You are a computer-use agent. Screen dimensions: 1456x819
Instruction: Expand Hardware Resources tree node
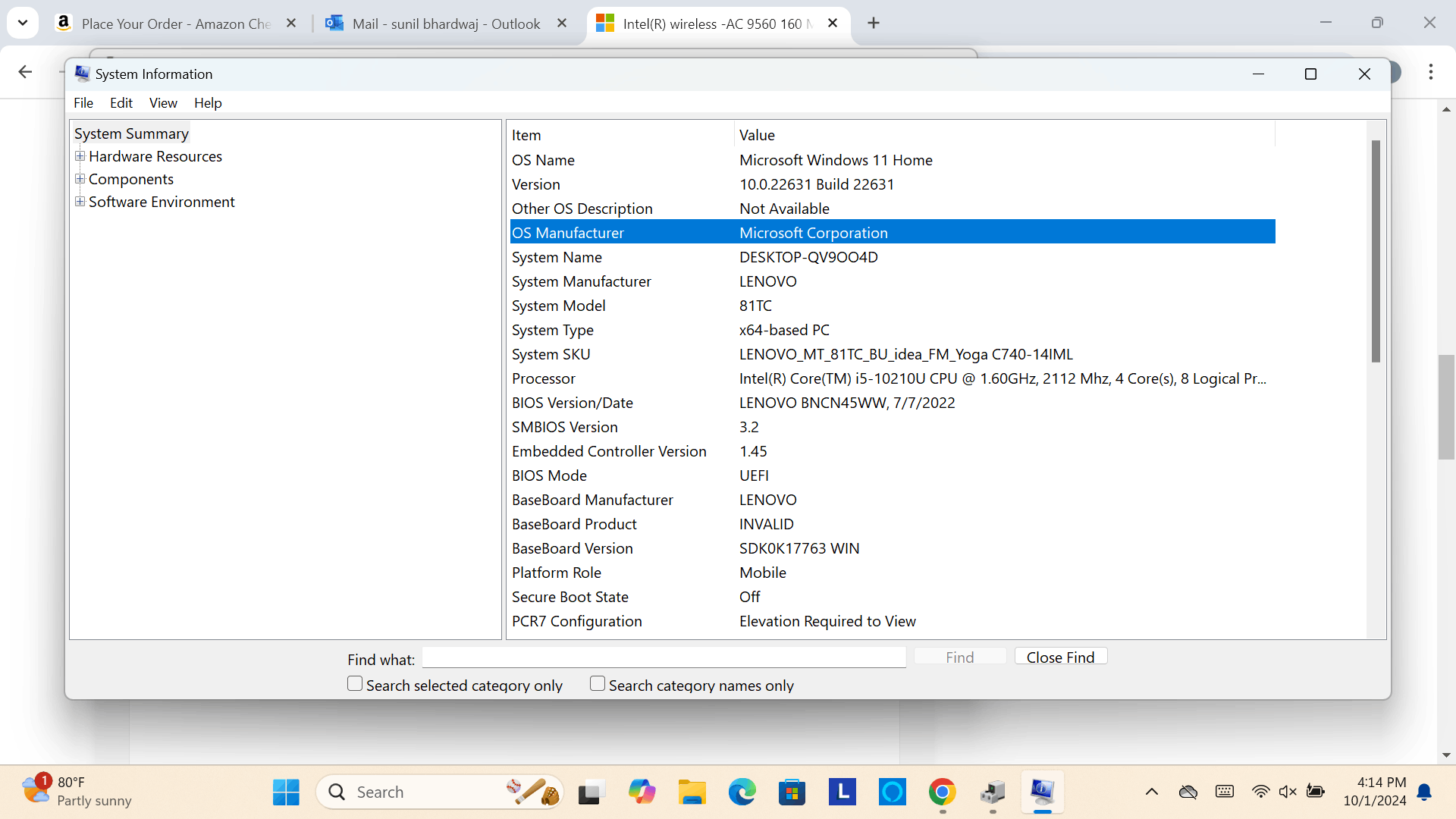pyautogui.click(x=80, y=156)
